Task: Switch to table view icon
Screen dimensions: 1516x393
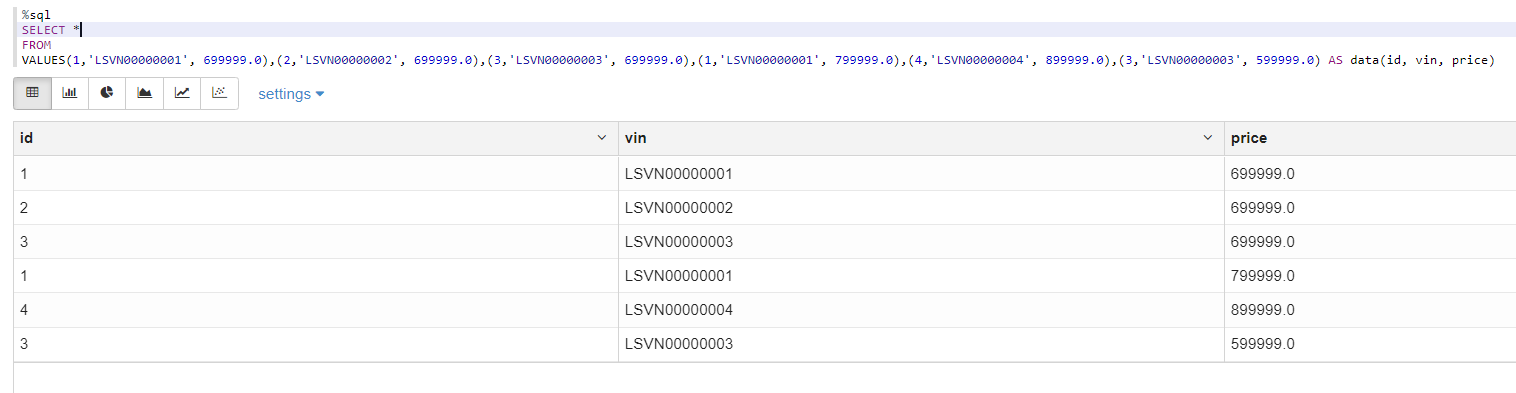Action: 32,93
